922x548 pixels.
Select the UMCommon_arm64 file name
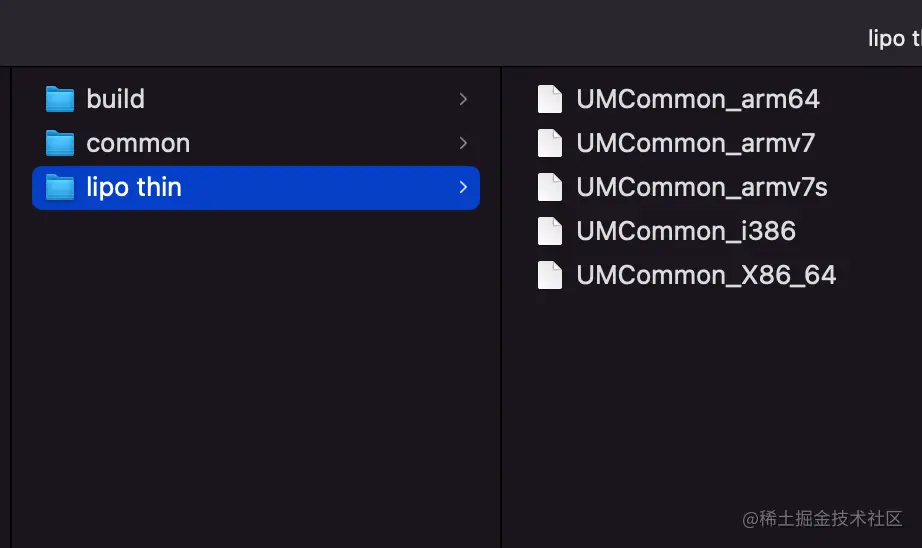tap(698, 99)
